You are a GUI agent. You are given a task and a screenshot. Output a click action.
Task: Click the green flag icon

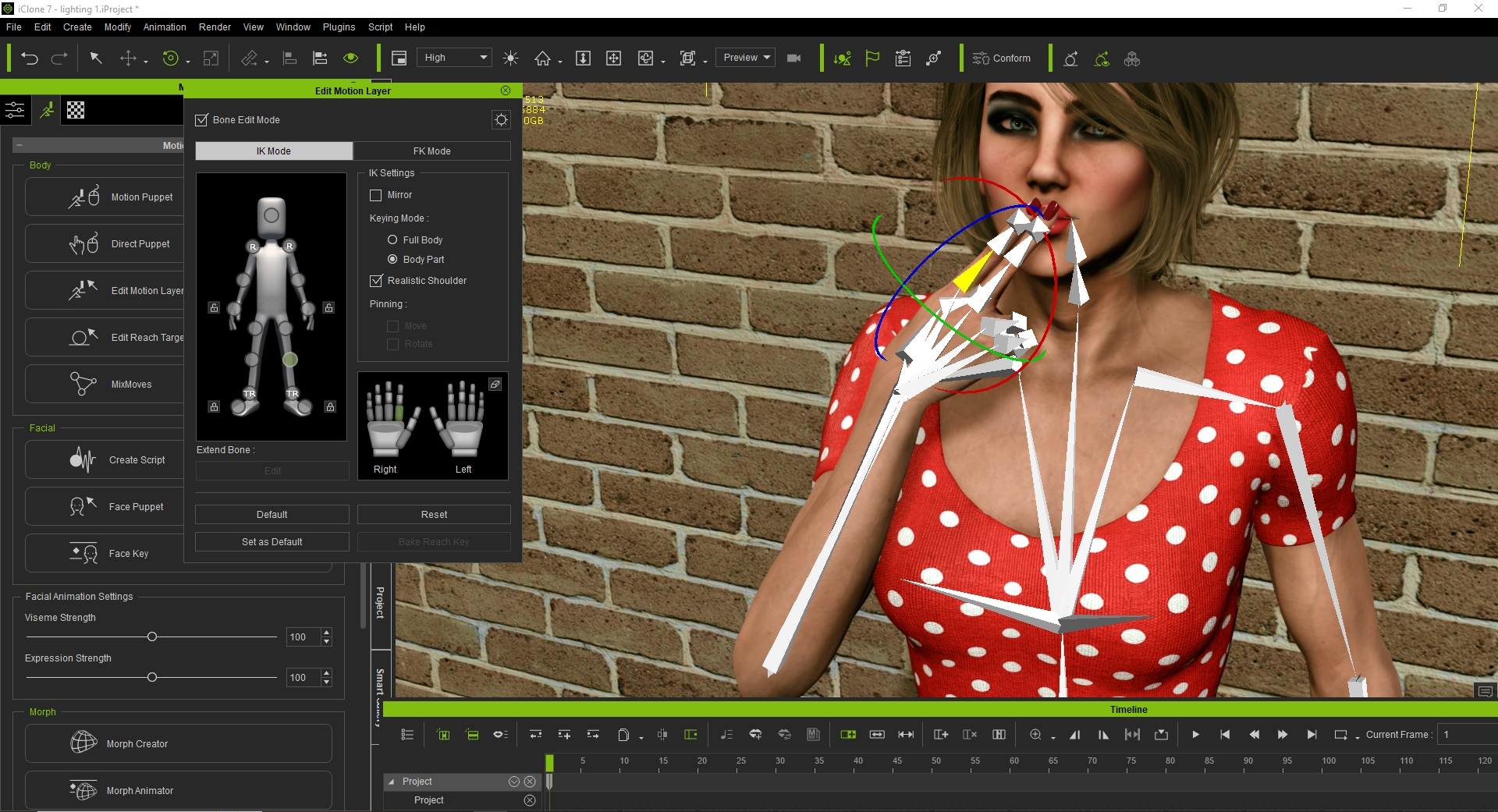tap(872, 59)
